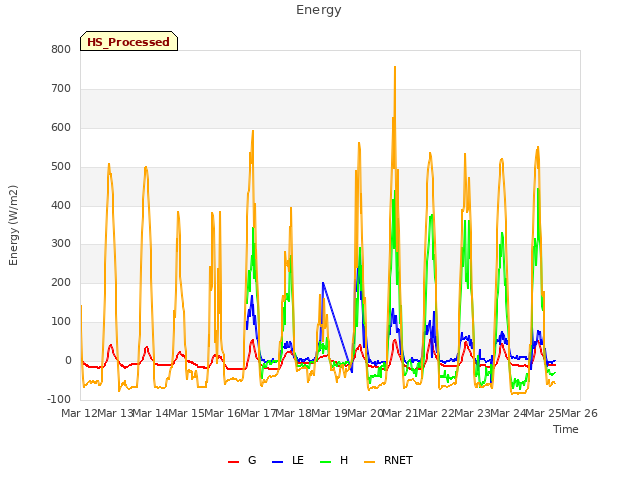Toggle the H series in legend
This screenshot has width=640, height=480.
334,460
